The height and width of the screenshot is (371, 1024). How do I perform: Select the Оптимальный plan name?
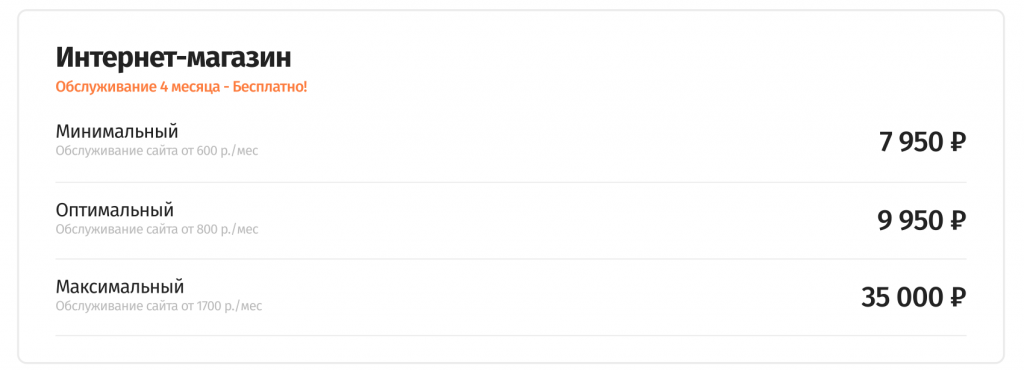114,210
